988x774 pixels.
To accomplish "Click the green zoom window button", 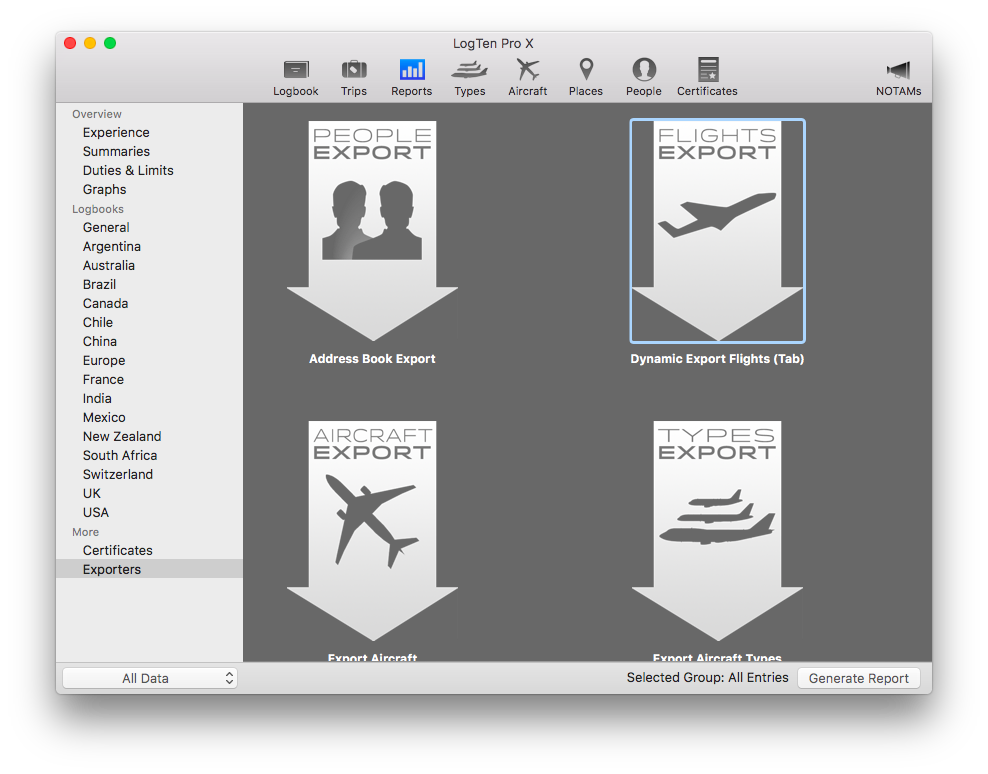I will click(x=110, y=43).
